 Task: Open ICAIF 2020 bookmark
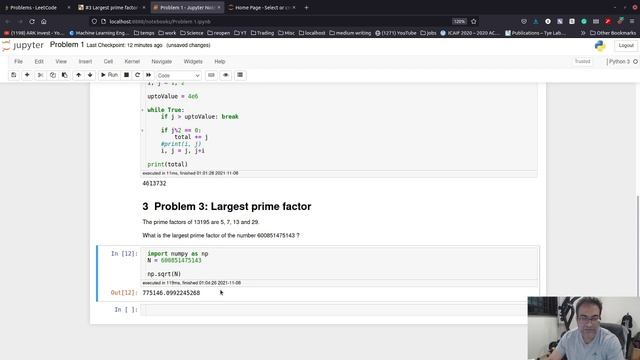[470, 33]
